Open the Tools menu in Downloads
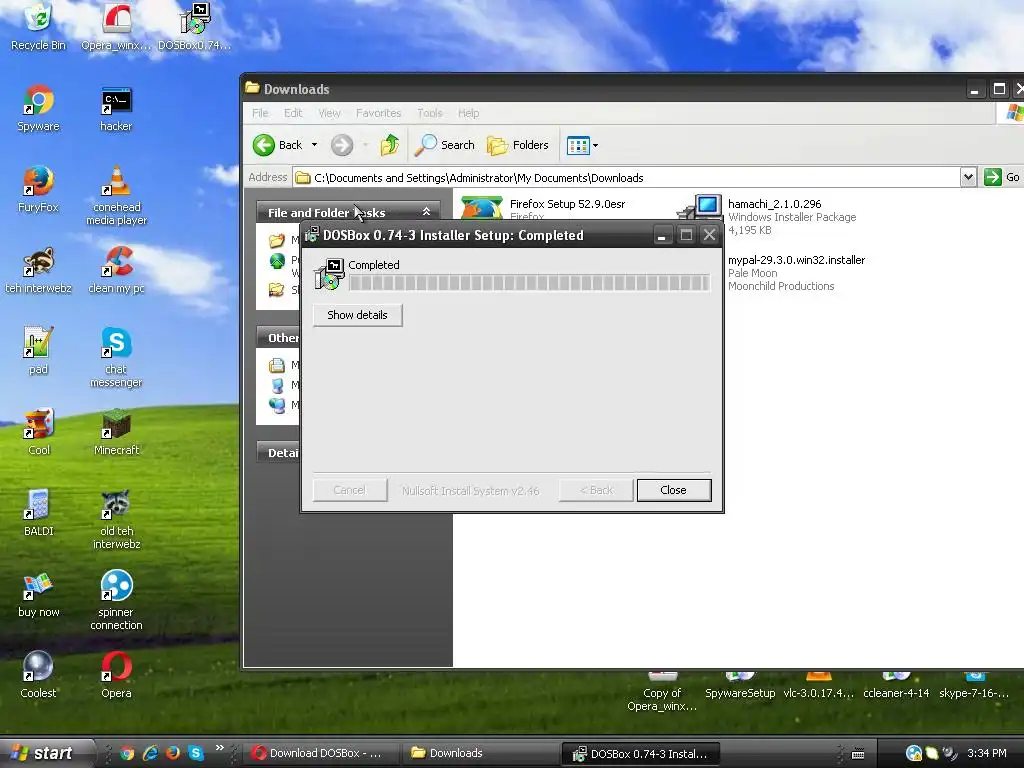This screenshot has width=1024, height=768. coord(430,113)
